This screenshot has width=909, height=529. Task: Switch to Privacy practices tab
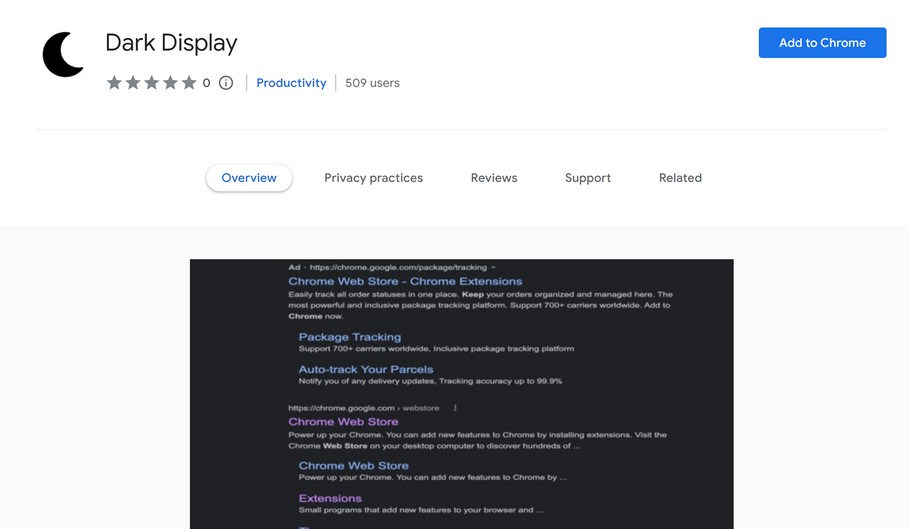373,178
